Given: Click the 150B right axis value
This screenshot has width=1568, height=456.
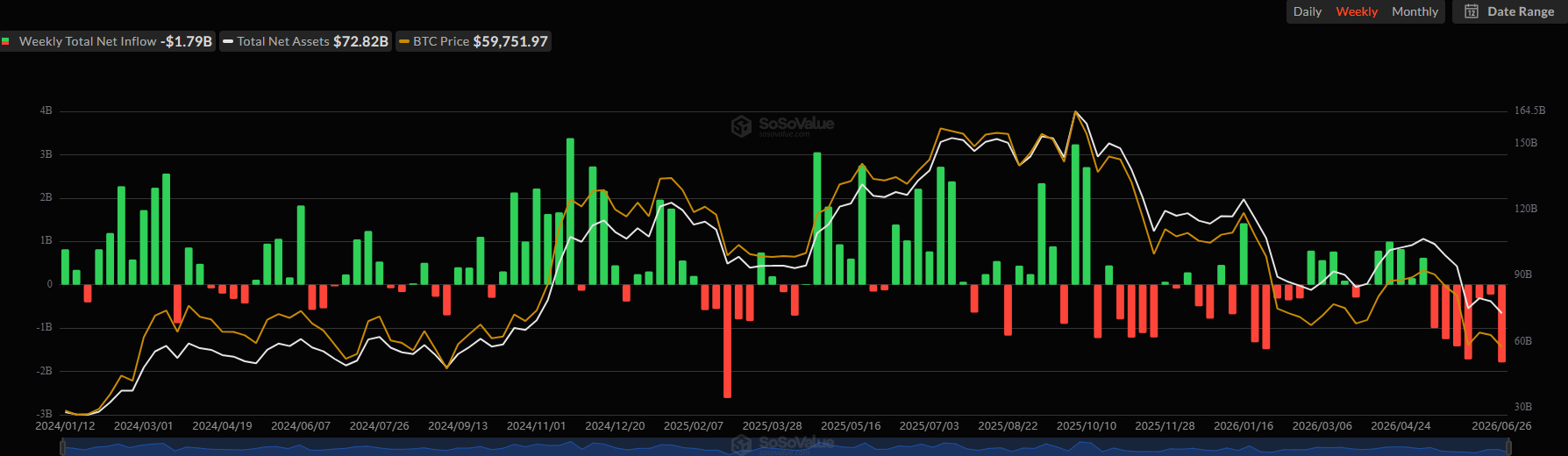Looking at the screenshot, I should coord(1526,143).
